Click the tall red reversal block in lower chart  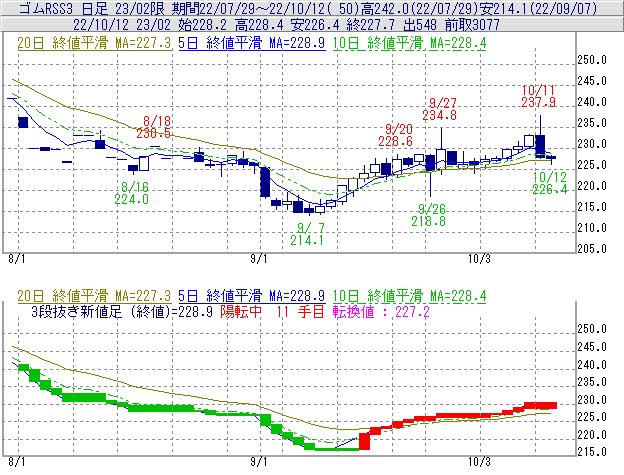365,442
